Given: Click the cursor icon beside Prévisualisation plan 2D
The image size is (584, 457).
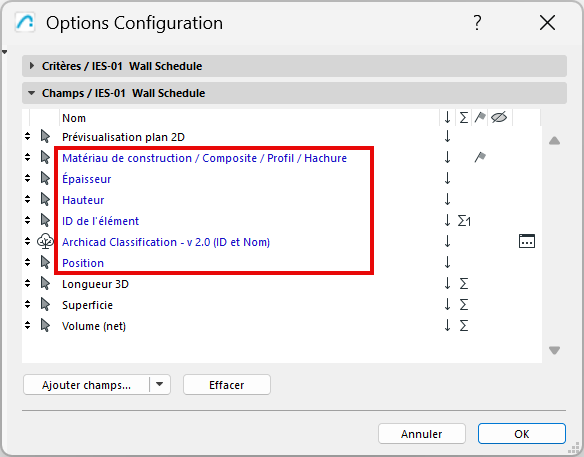Looking at the screenshot, I should click(45, 136).
